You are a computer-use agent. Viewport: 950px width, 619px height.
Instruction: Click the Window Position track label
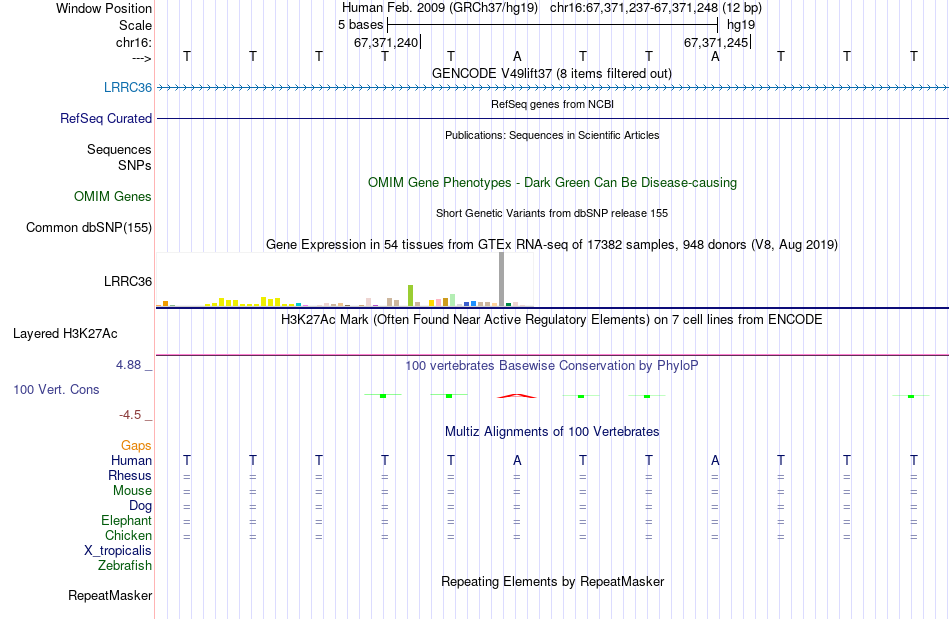104,8
